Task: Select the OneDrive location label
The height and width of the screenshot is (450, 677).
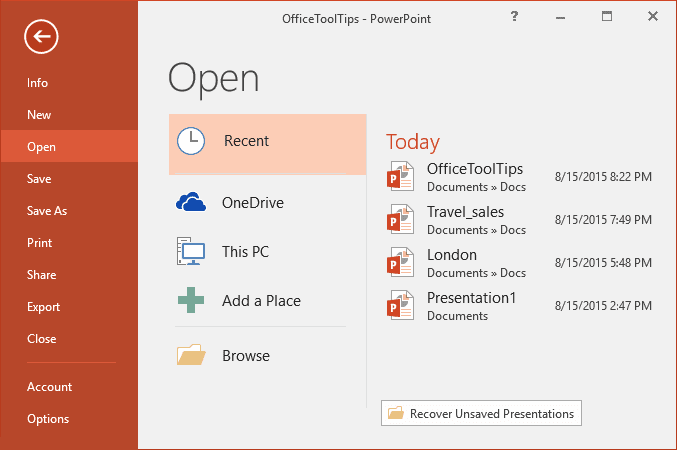Action: [253, 203]
